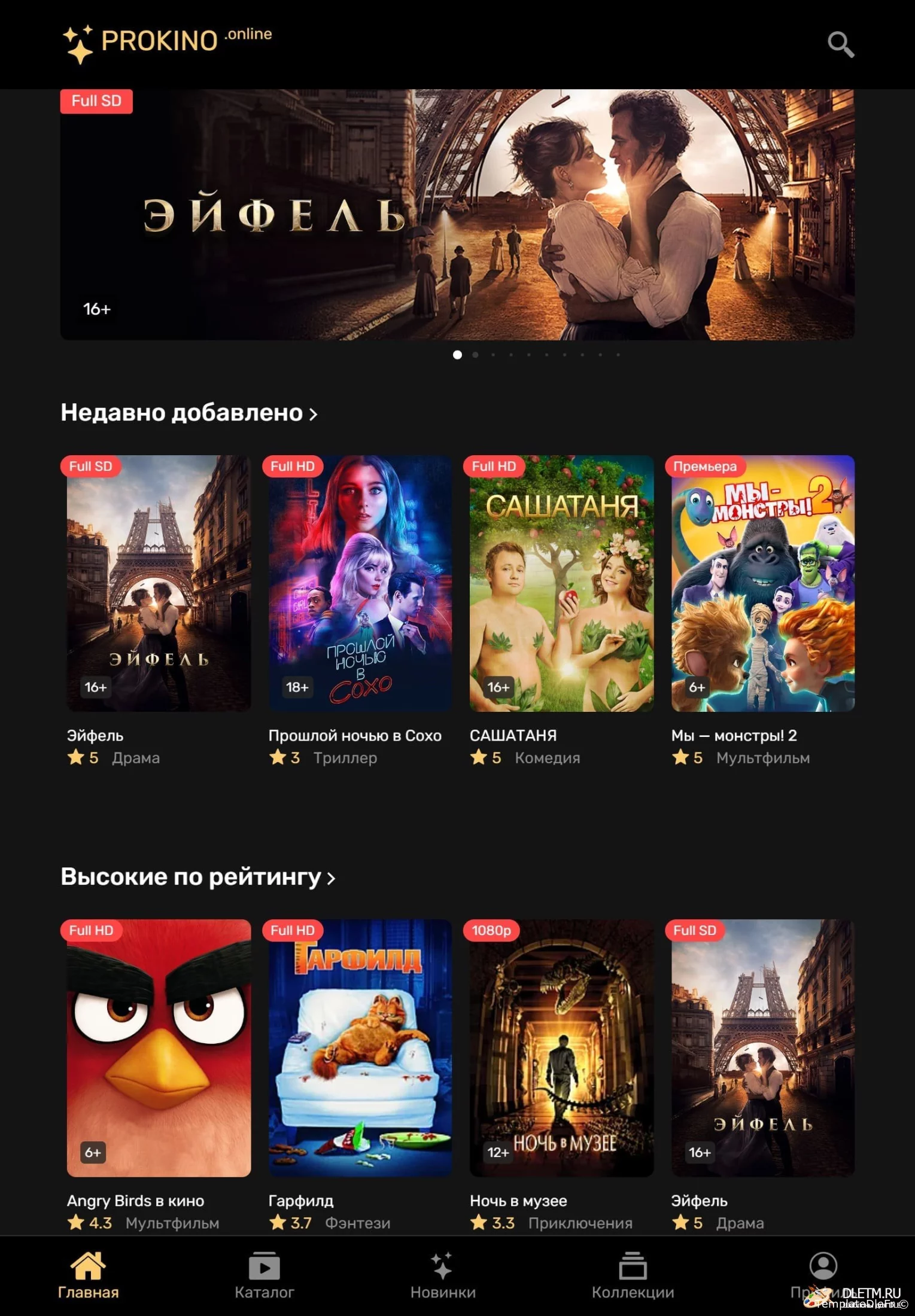
Task: Open the profile person icon
Action: pos(823,1265)
